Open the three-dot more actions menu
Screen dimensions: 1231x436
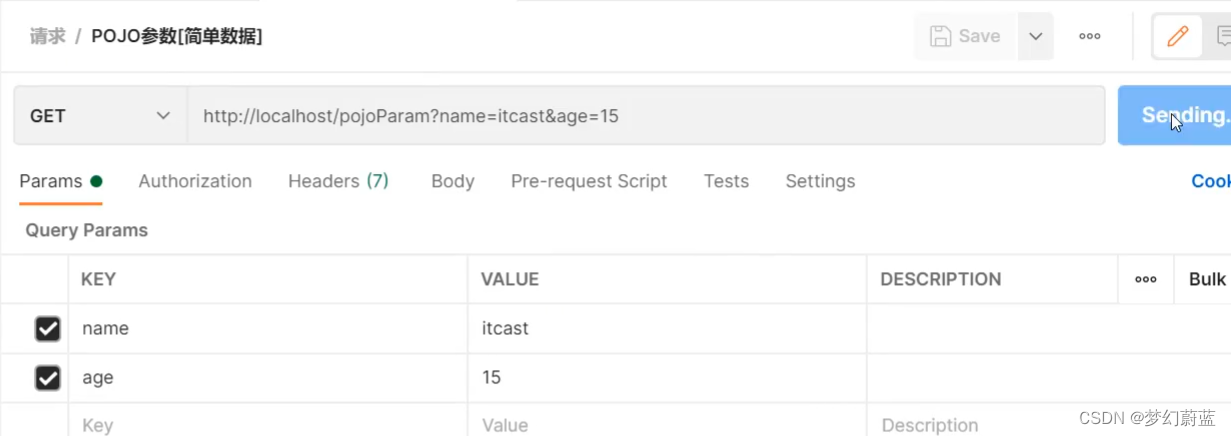click(x=1090, y=36)
